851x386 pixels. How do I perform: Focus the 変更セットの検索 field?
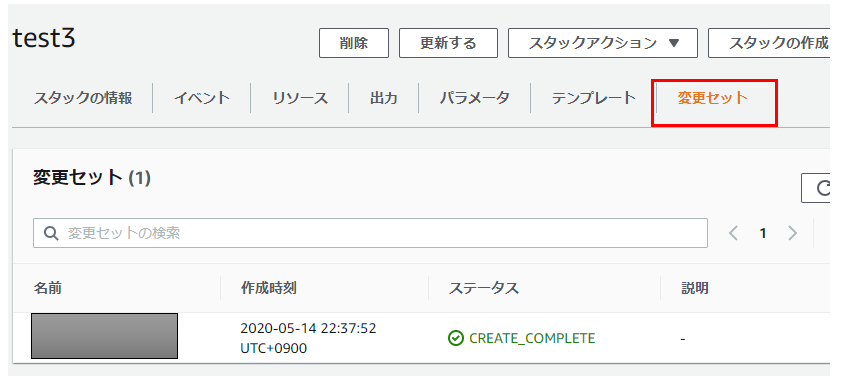click(x=370, y=233)
